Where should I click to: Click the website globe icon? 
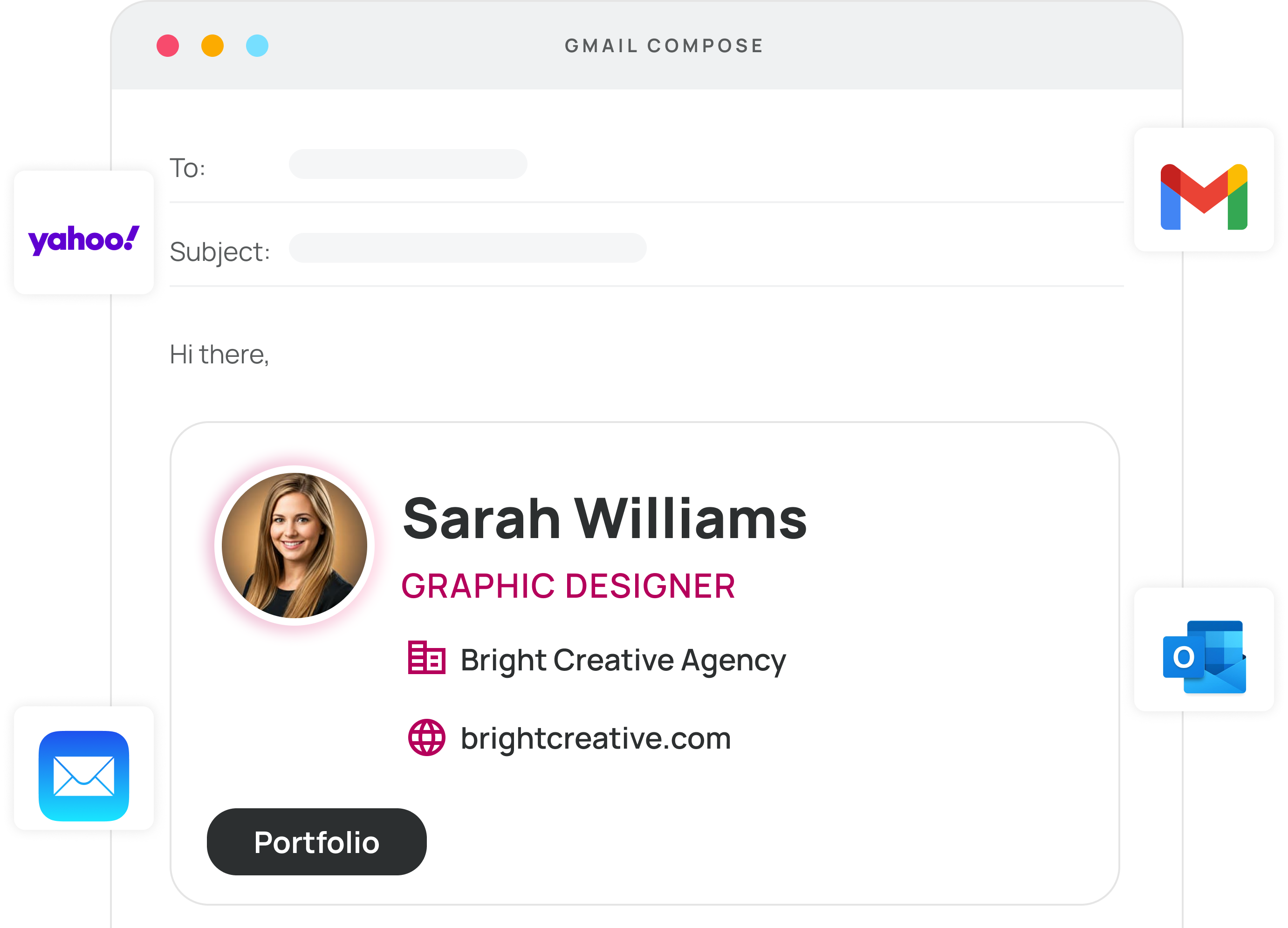[x=426, y=737]
